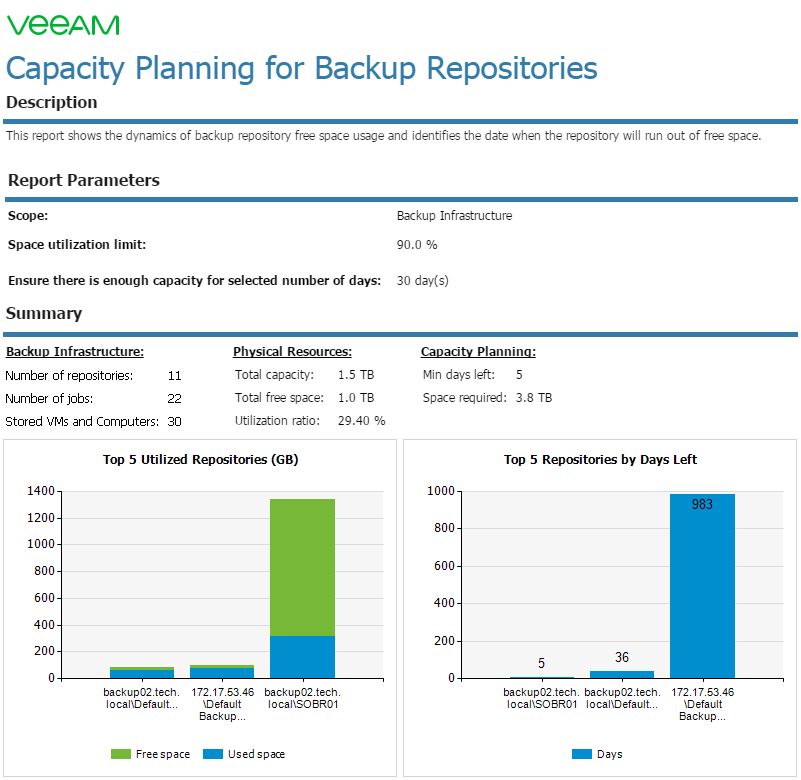
Task: Click the 'Free space' legend label
Action: [163, 754]
